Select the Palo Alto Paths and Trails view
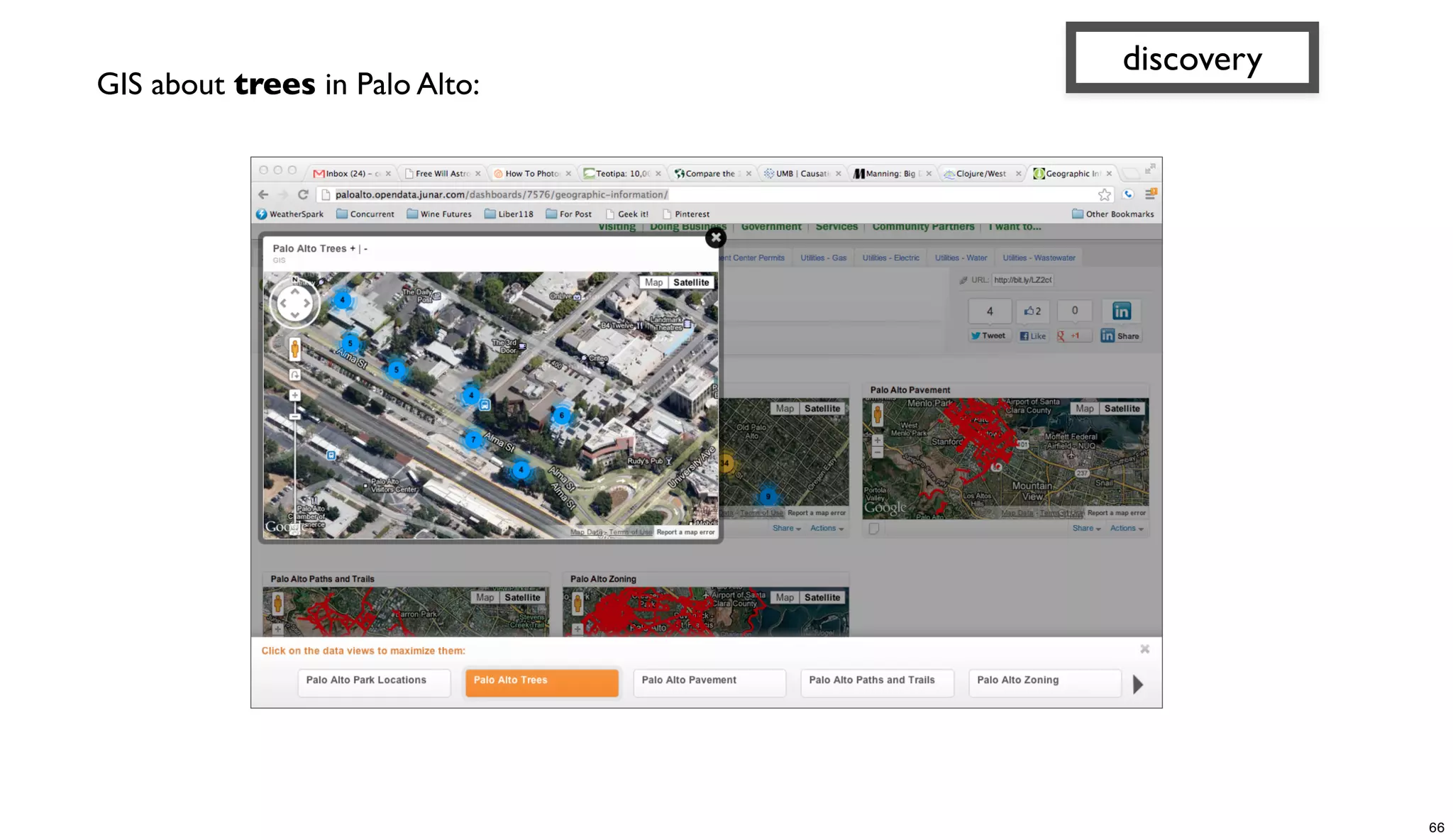Screen dimensions: 1453x840 877,683
